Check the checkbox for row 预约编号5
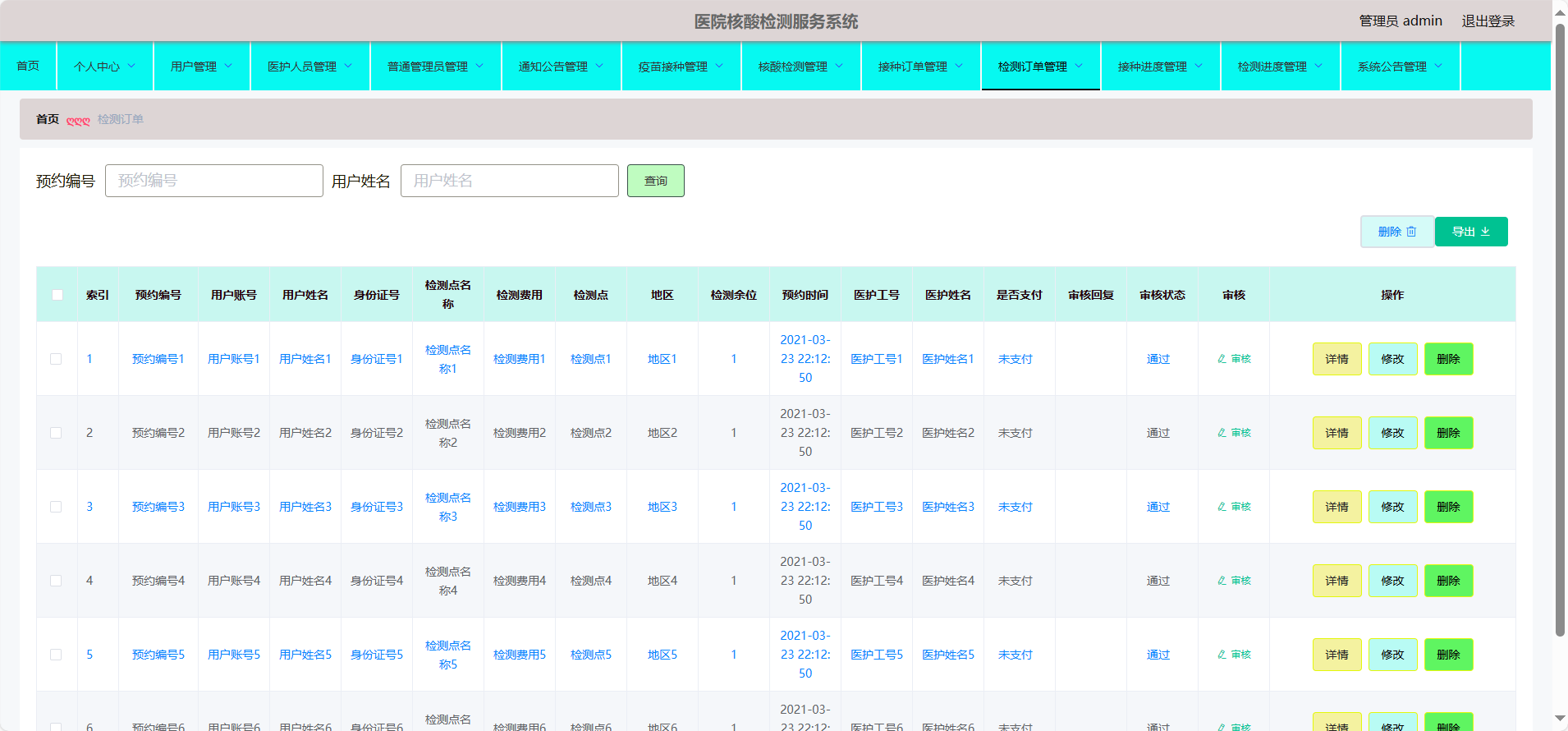This screenshot has height=731, width=1568. (x=56, y=655)
